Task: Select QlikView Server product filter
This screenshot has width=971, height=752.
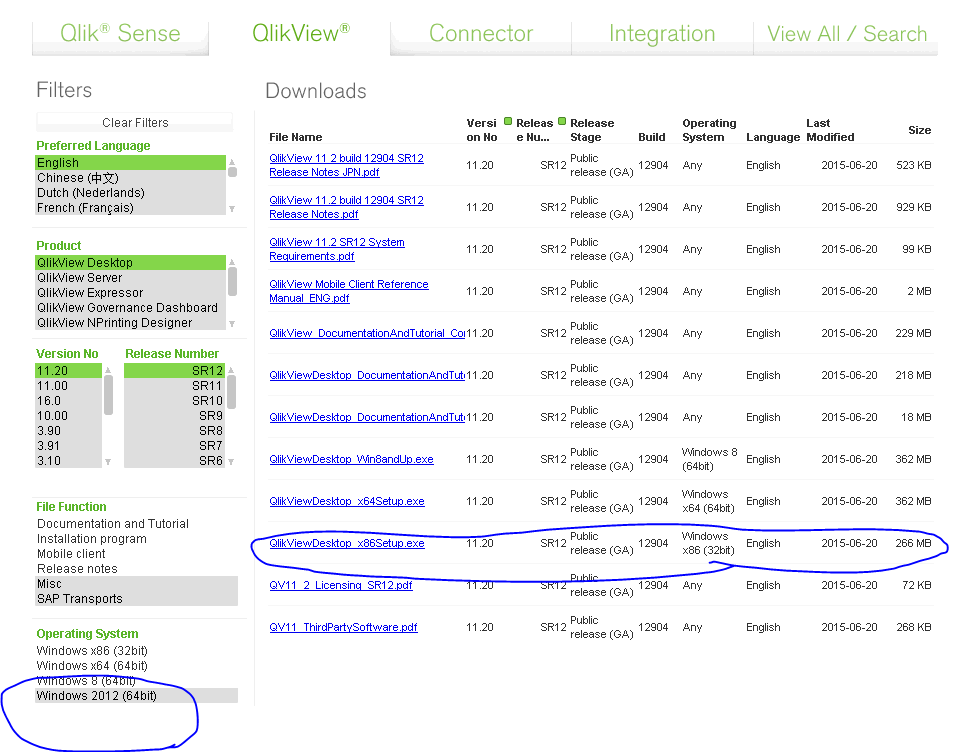Action: pyautogui.click(x=131, y=278)
